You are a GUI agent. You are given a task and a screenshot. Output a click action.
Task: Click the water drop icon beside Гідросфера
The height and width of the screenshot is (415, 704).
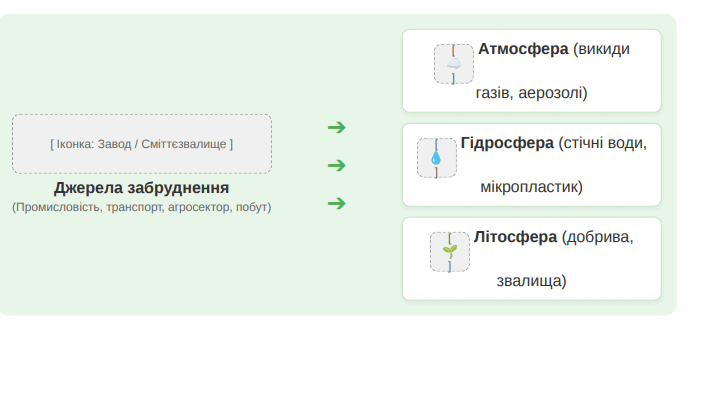point(436,158)
